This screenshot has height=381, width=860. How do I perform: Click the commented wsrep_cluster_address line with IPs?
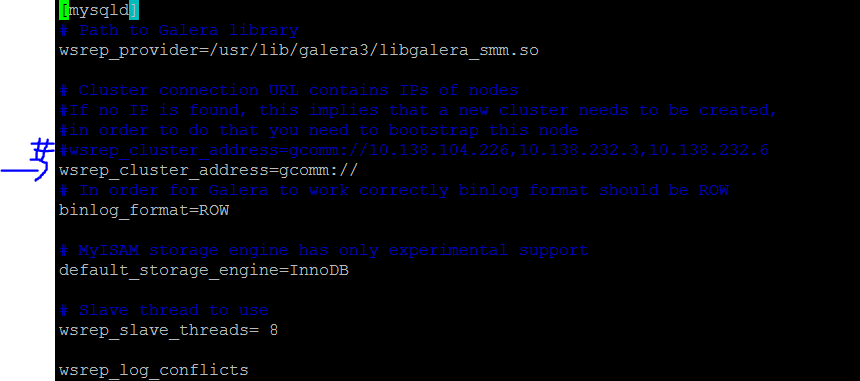click(414, 150)
